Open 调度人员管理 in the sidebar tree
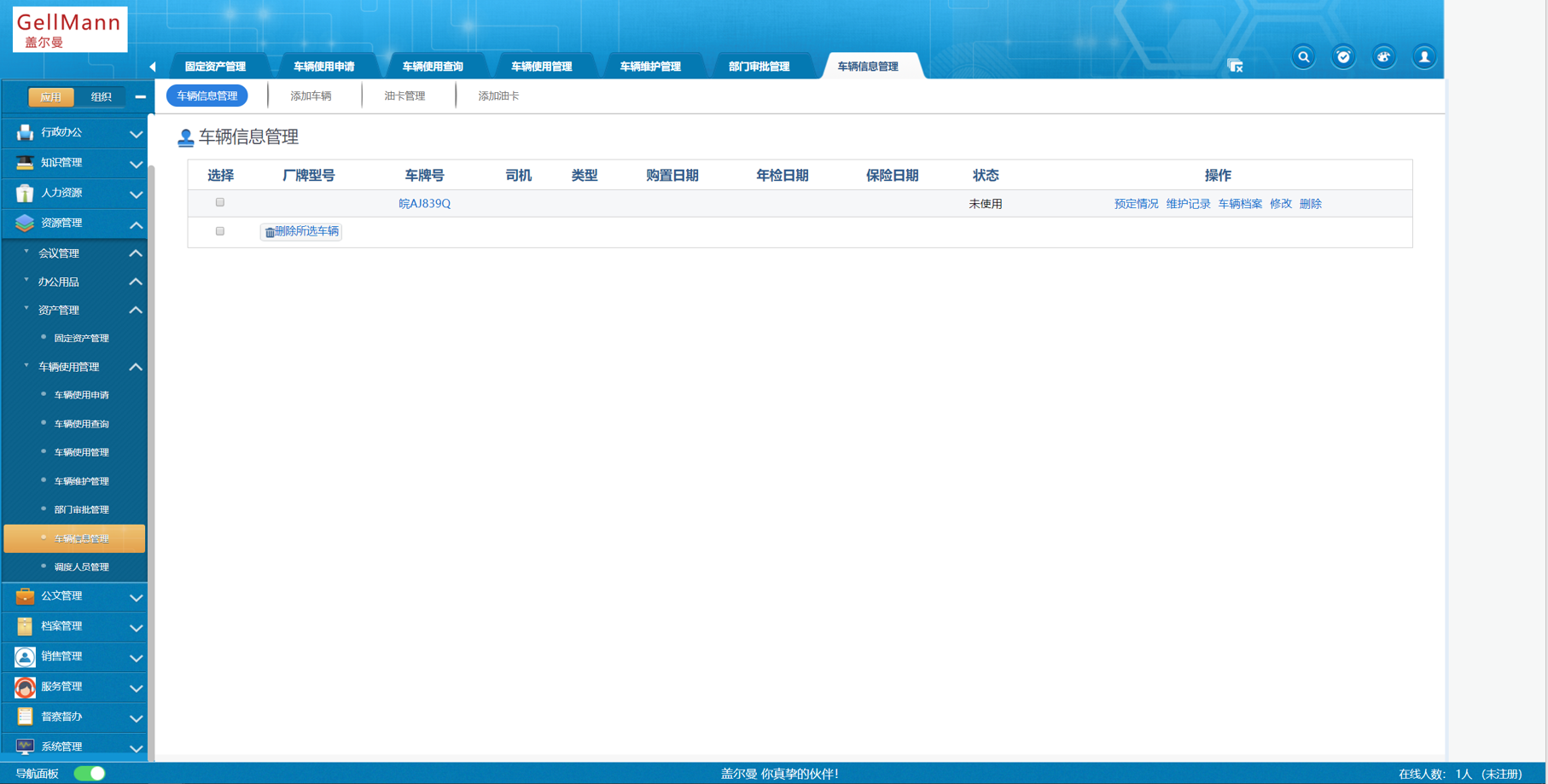The image size is (1548, 784). [x=81, y=567]
